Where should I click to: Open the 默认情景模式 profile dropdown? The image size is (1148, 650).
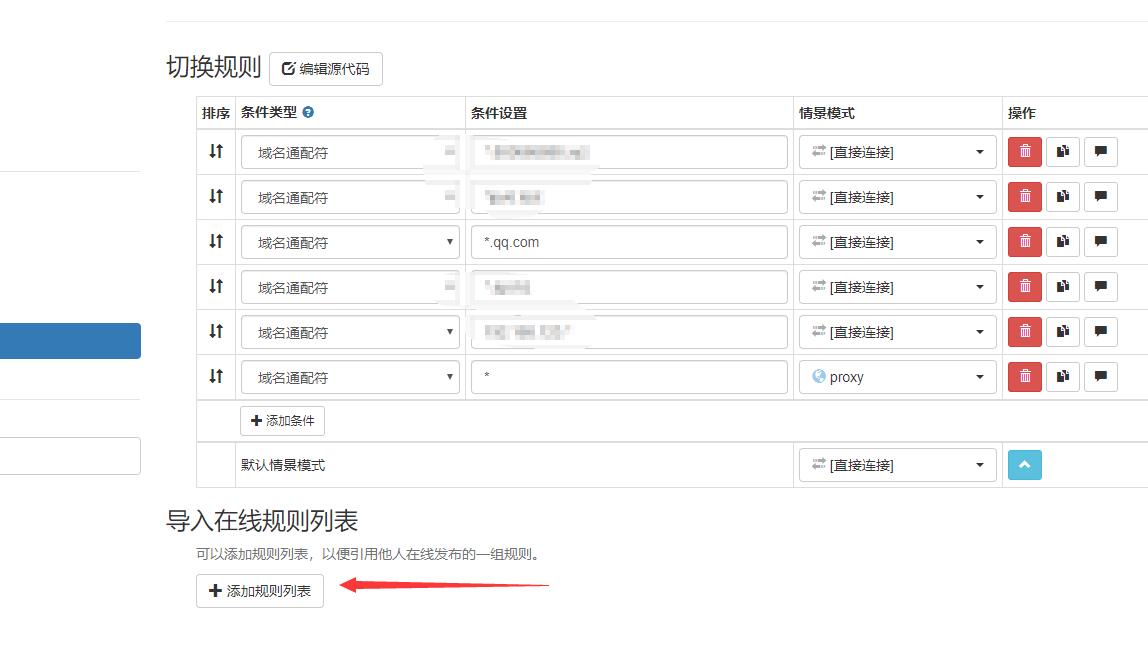pos(897,465)
